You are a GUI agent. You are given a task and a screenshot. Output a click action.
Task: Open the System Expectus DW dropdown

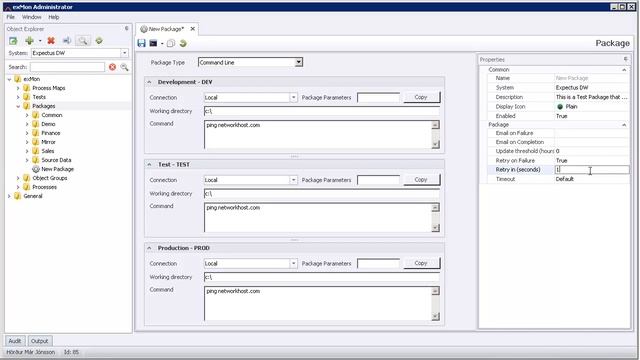124,53
